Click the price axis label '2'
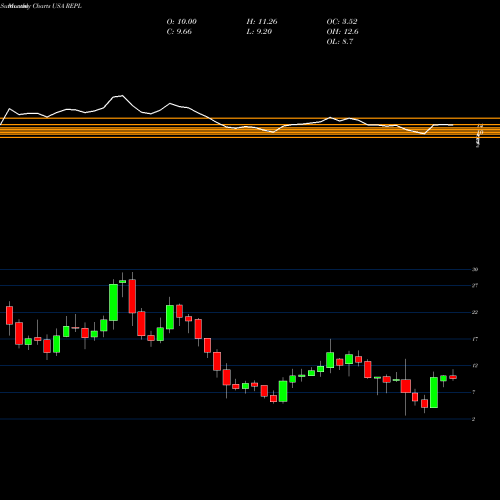 (x=474, y=419)
